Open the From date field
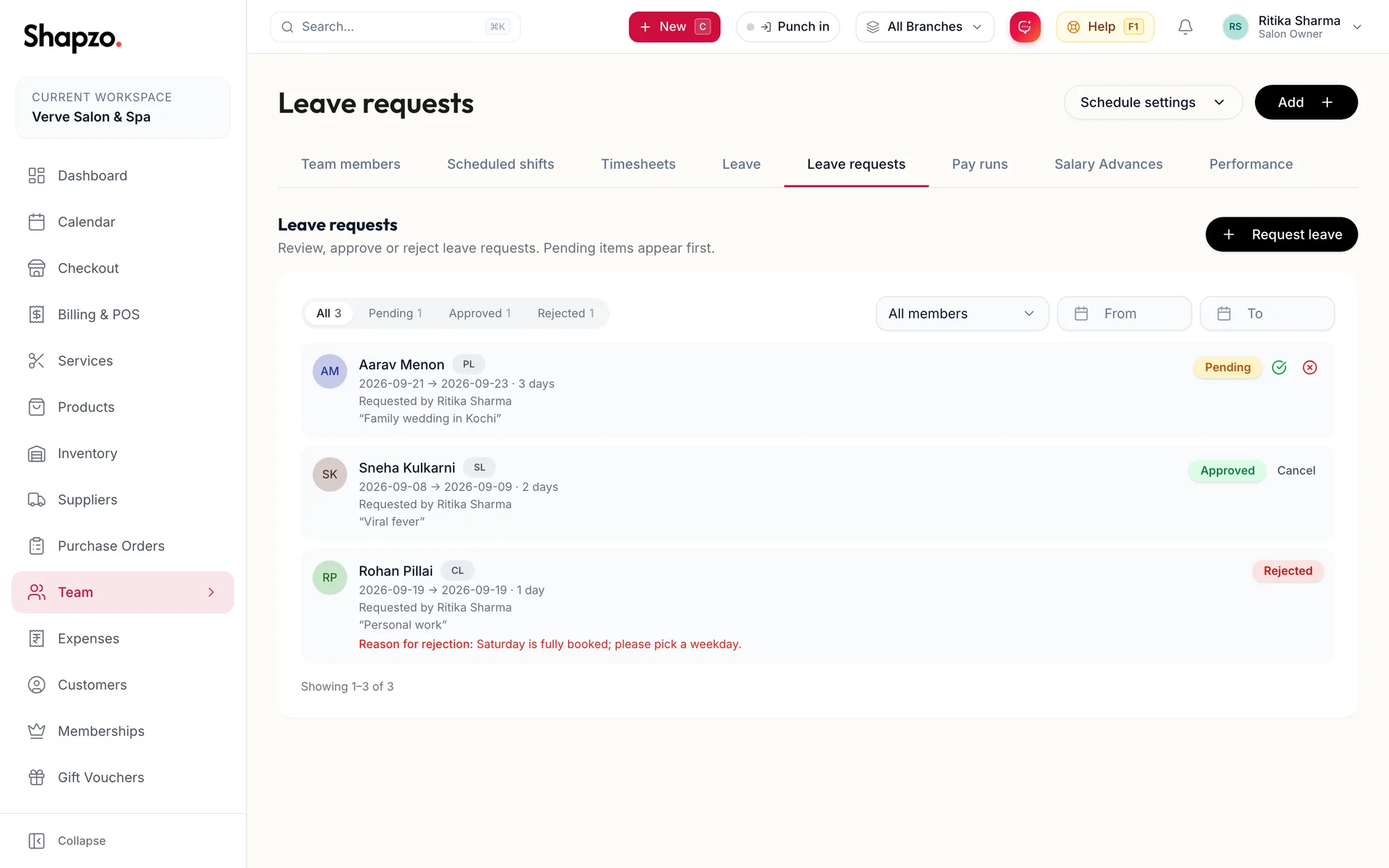 pos(1124,314)
